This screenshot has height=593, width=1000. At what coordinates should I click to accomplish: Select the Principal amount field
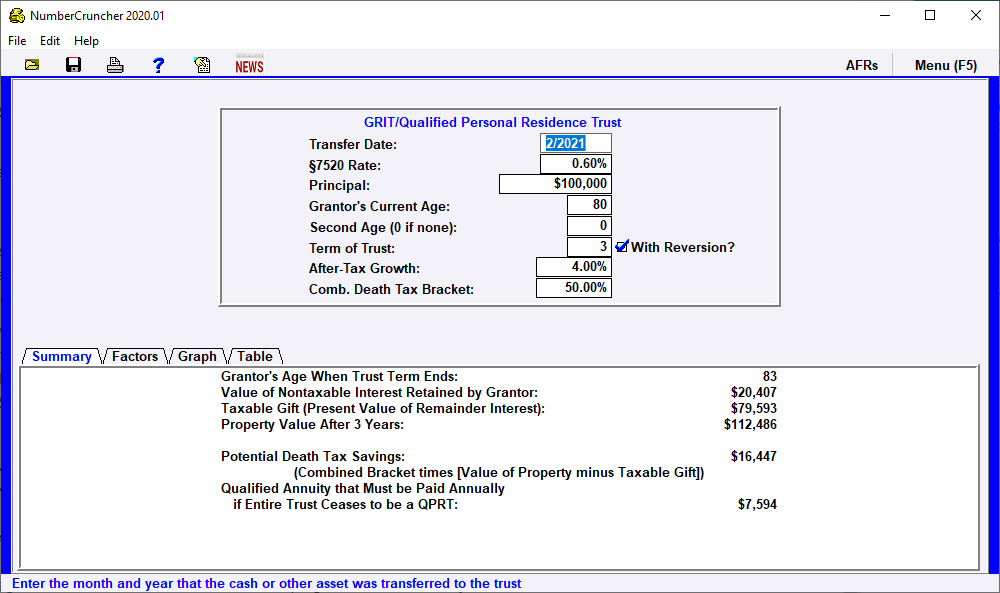(555, 184)
